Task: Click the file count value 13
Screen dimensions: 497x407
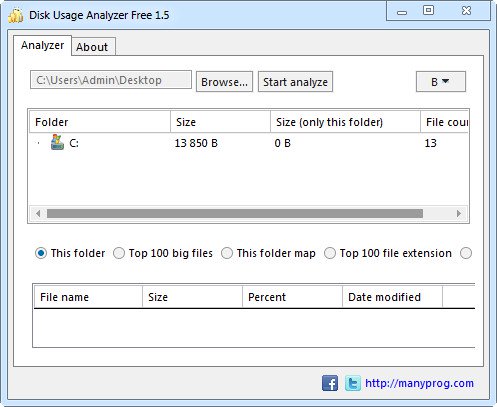Action: pyautogui.click(x=430, y=143)
